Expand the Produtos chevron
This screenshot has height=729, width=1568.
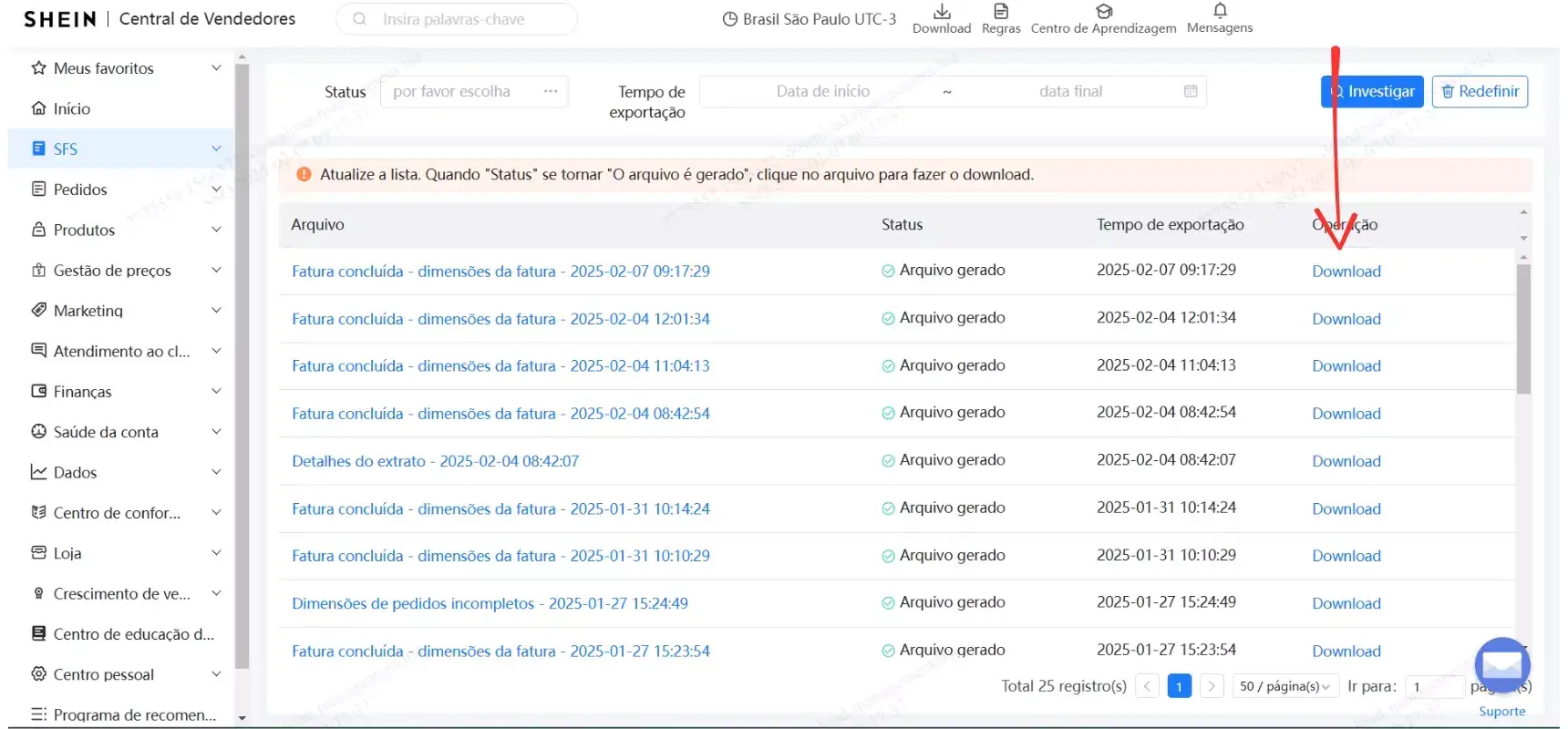[216, 230]
